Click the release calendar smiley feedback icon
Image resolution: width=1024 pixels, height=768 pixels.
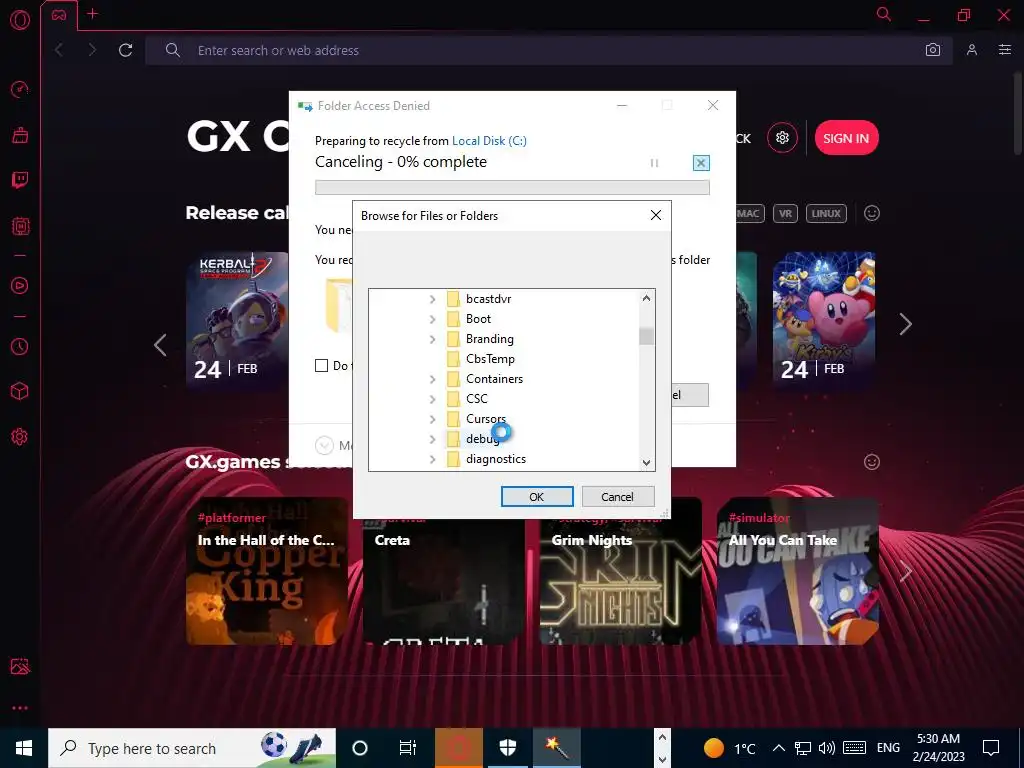coord(872,213)
